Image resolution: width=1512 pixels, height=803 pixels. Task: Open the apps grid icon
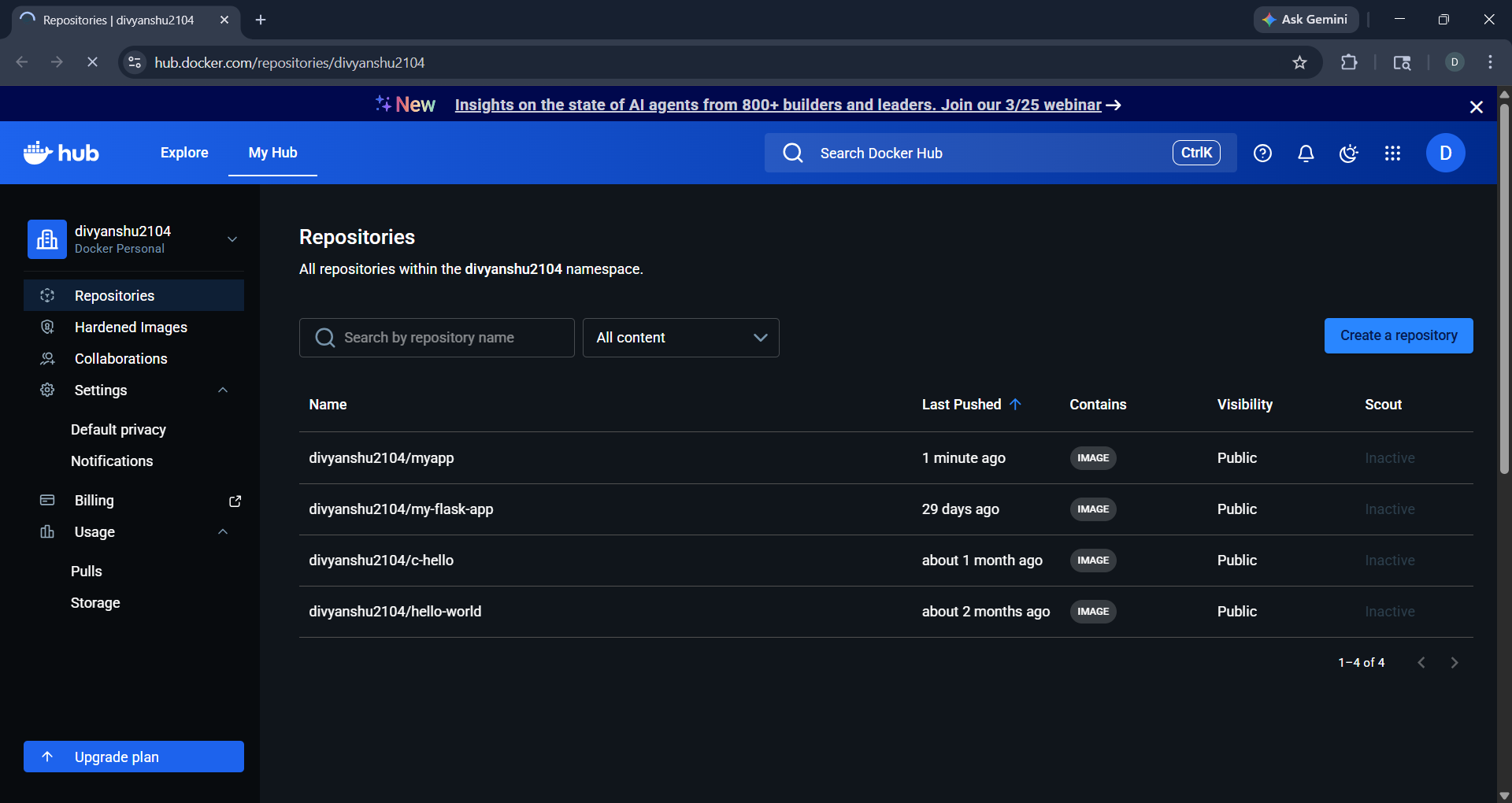click(1392, 153)
